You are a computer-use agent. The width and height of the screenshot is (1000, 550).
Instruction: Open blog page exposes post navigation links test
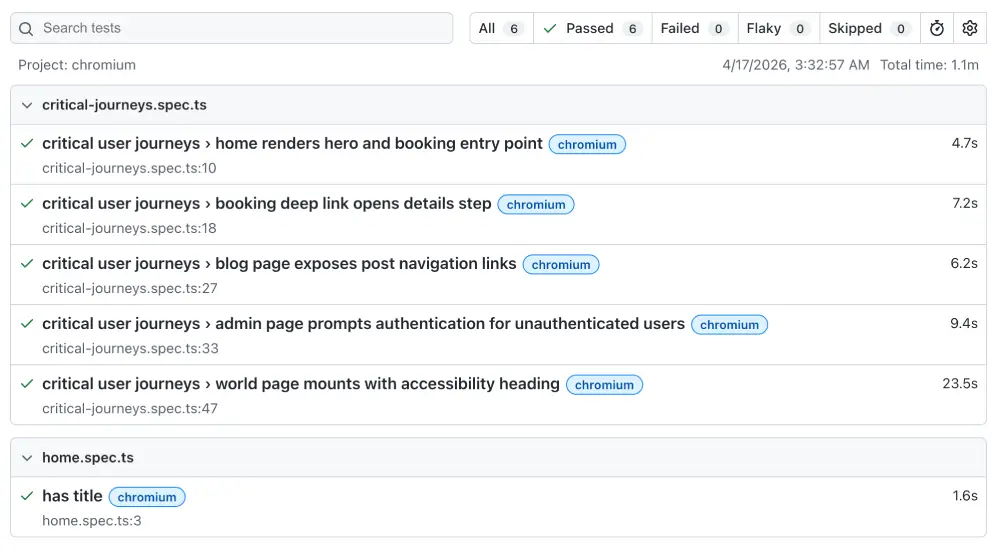pyautogui.click(x=279, y=264)
